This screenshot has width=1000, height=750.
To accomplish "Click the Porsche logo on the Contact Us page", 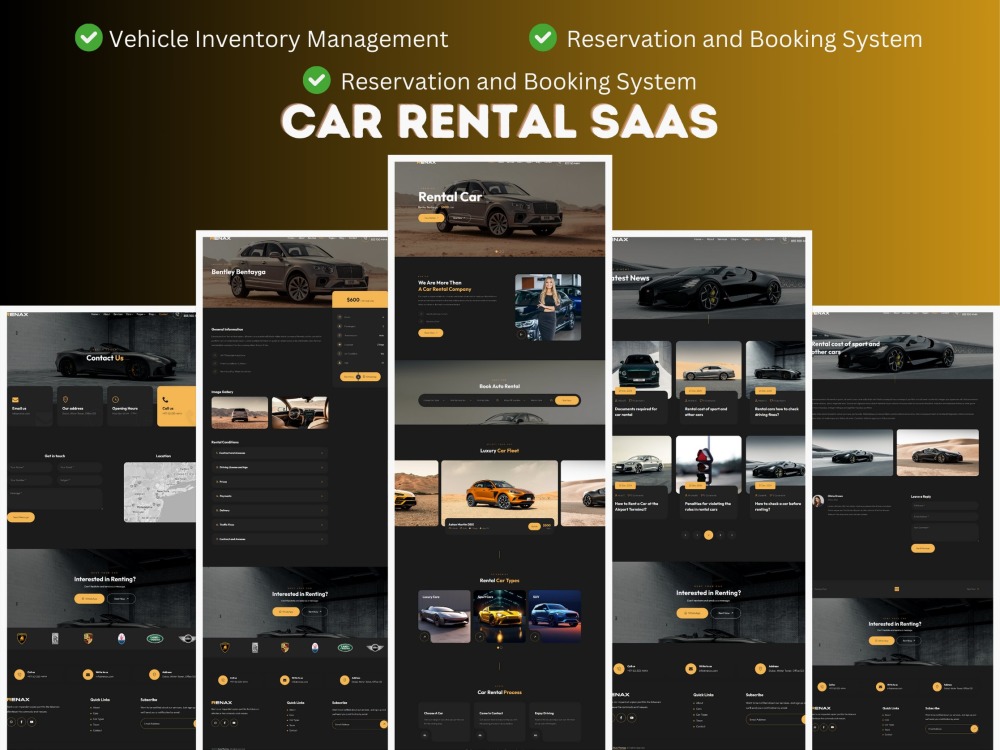I will click(x=88, y=638).
